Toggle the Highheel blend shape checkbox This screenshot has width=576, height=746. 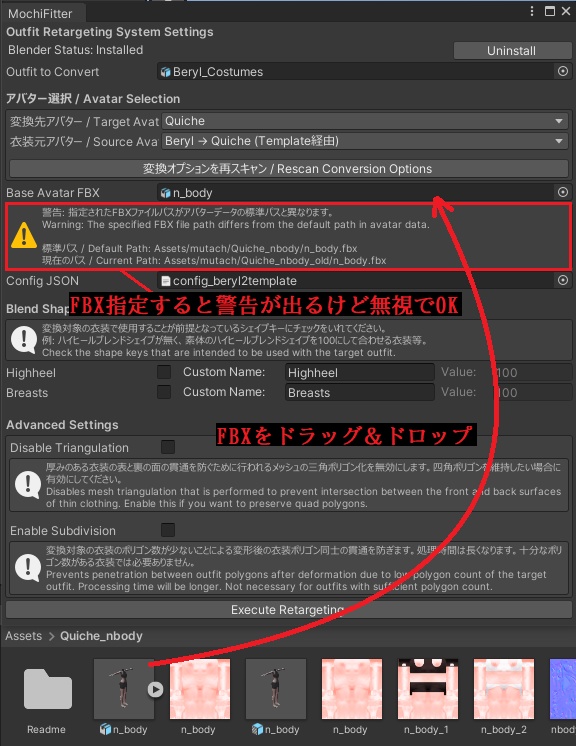click(x=164, y=372)
